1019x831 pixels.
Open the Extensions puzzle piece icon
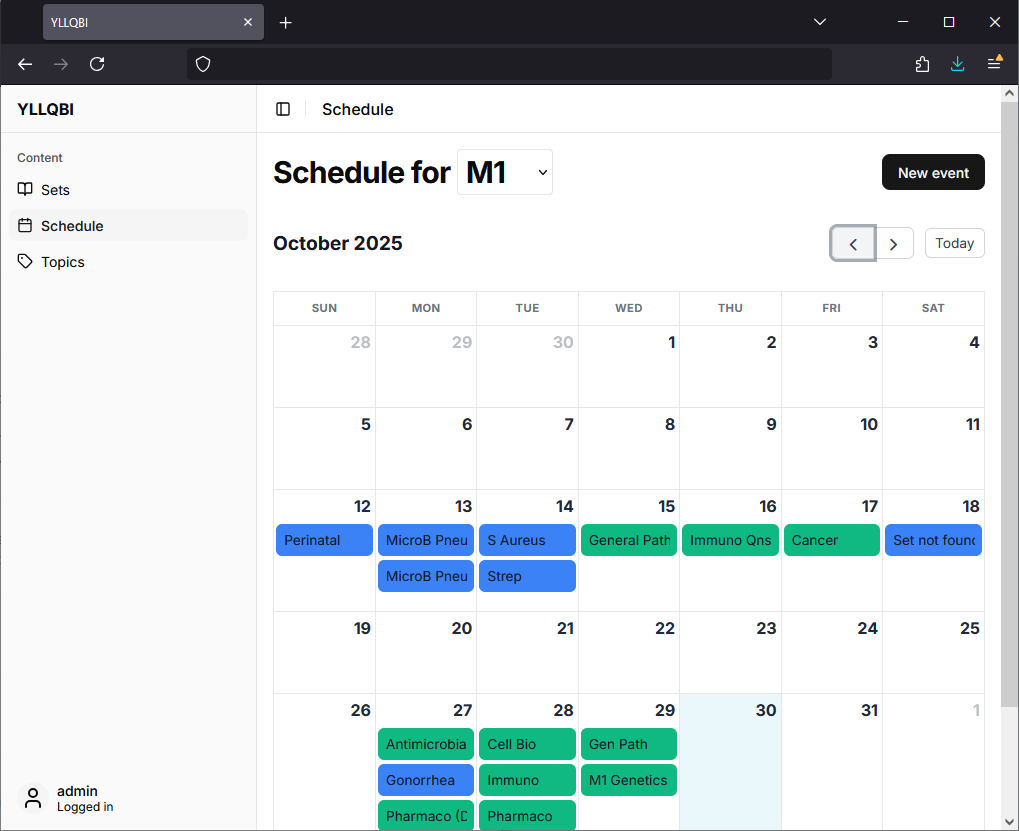coord(921,64)
